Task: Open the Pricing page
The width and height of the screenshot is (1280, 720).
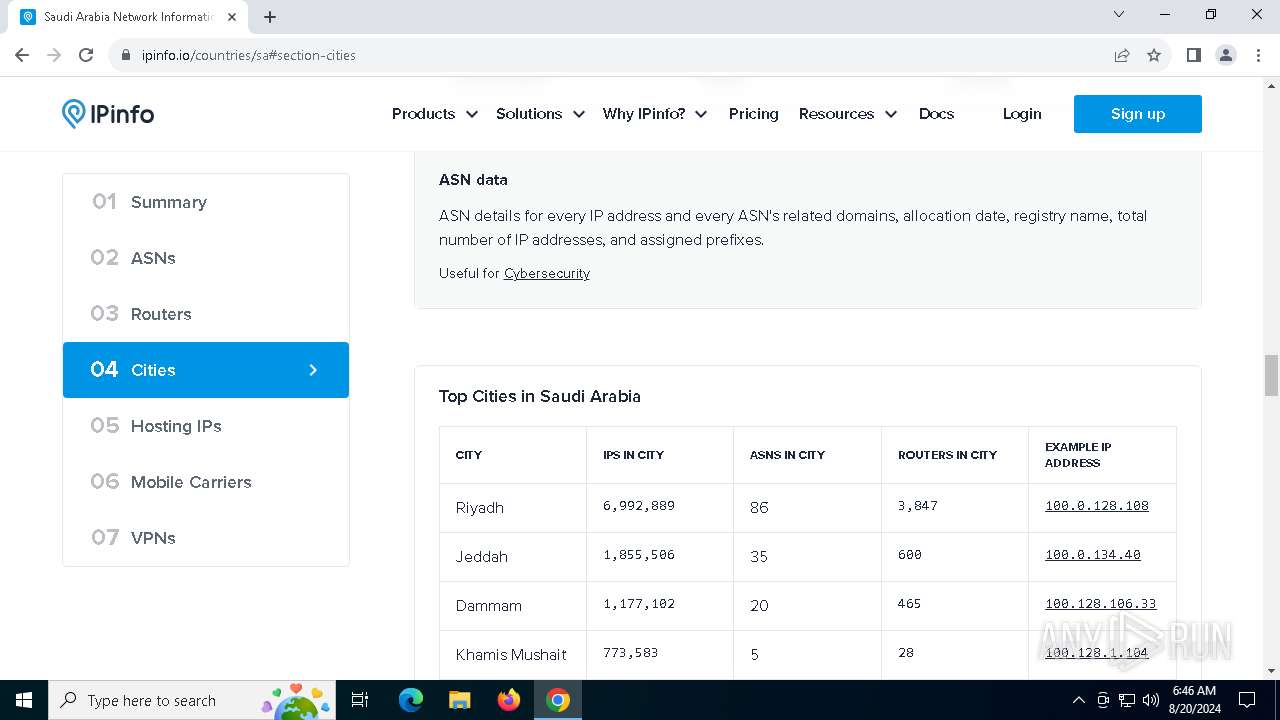Action: click(754, 114)
